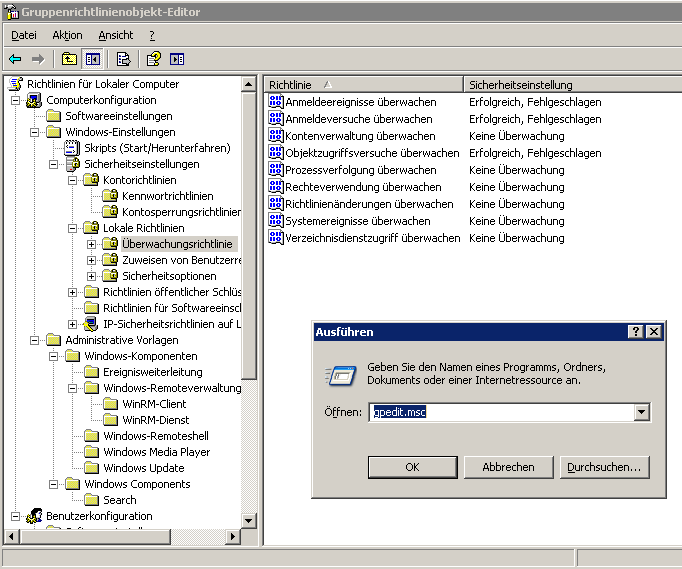Click the Forward arrow toolbar icon
Image resolution: width=682 pixels, height=569 pixels.
pyautogui.click(x=38, y=59)
